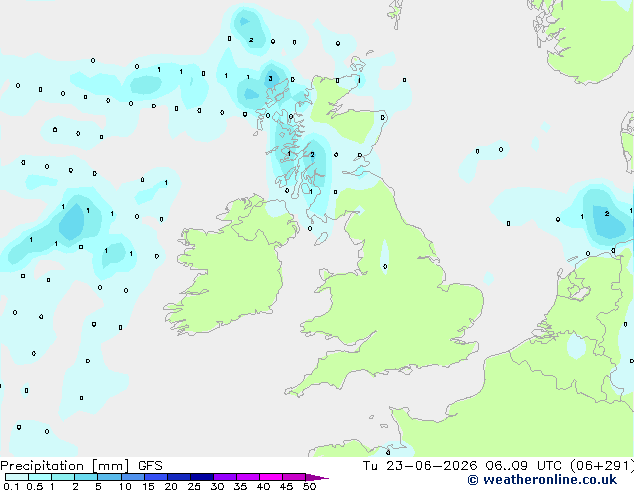The image size is (634, 490).
Task: Click the 2–5 mm legend color swatch
Action: click(86, 477)
